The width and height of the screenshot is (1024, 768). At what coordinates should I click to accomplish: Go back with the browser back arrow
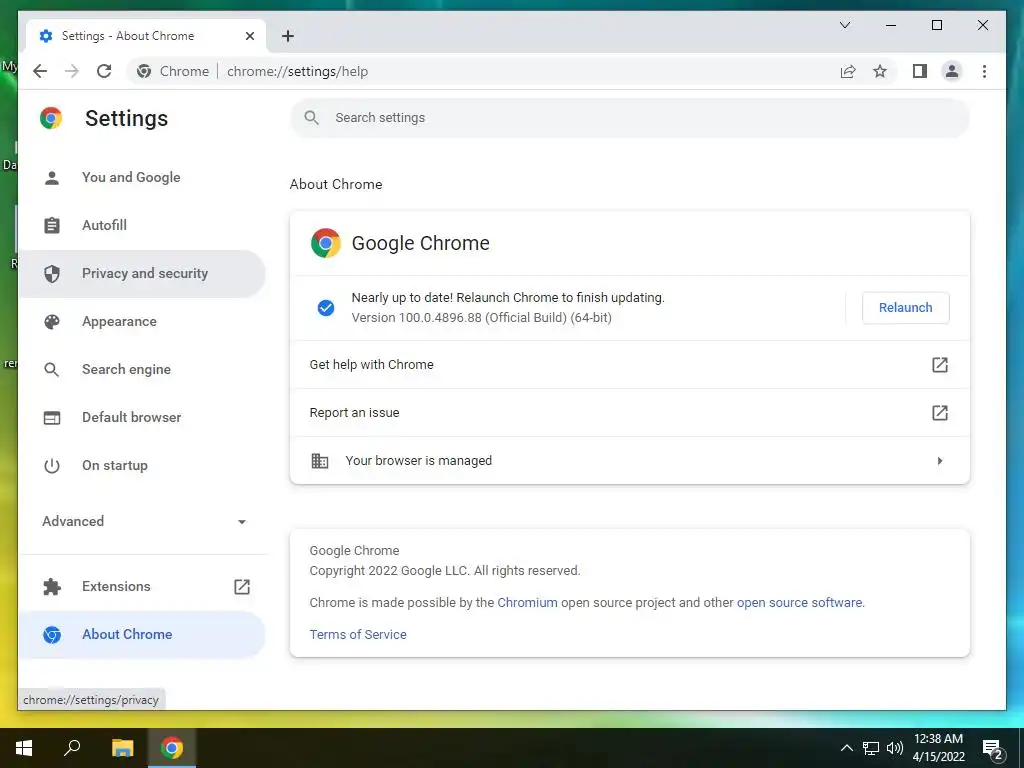point(40,71)
